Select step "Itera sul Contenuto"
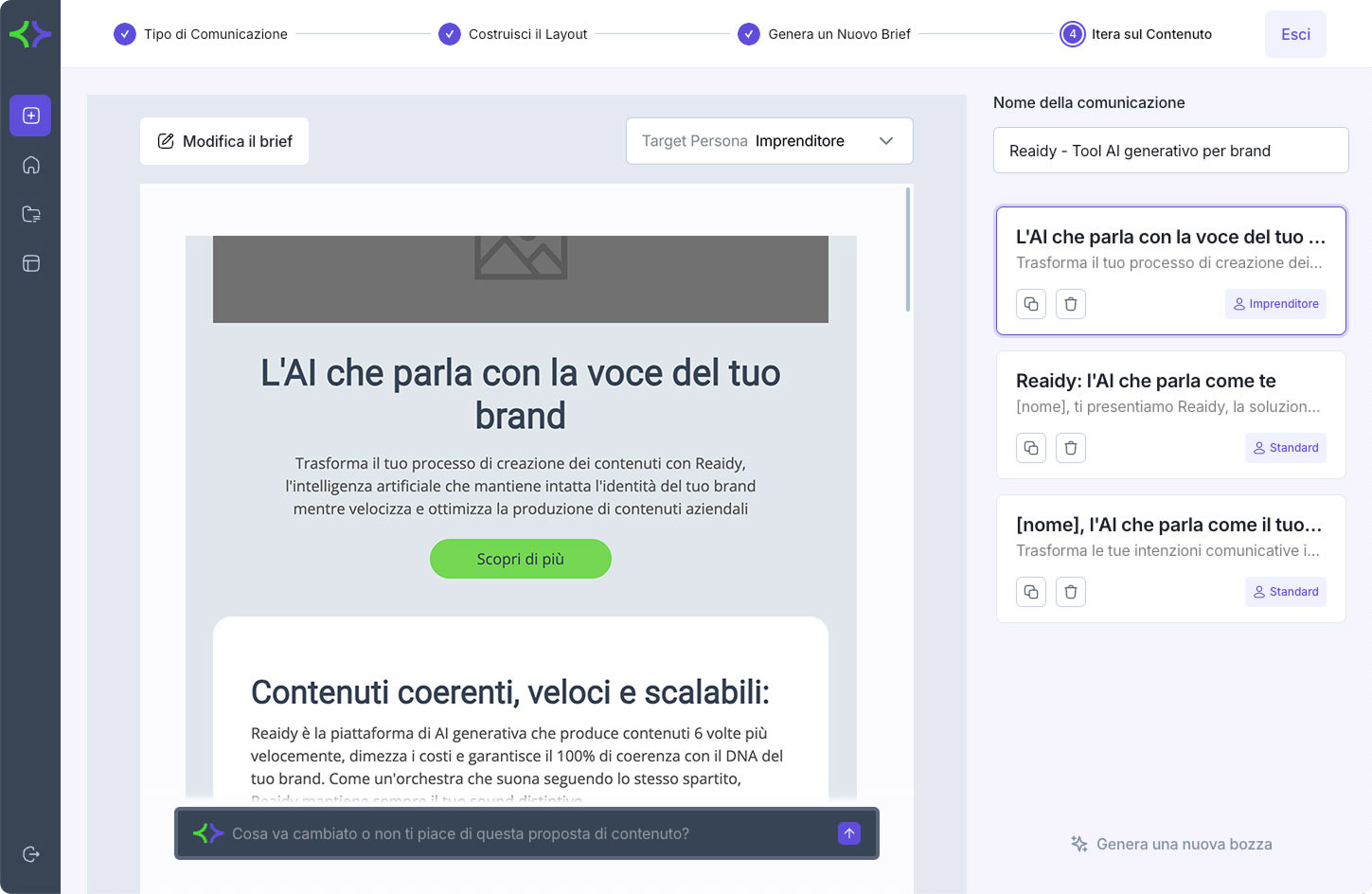 pos(1136,34)
